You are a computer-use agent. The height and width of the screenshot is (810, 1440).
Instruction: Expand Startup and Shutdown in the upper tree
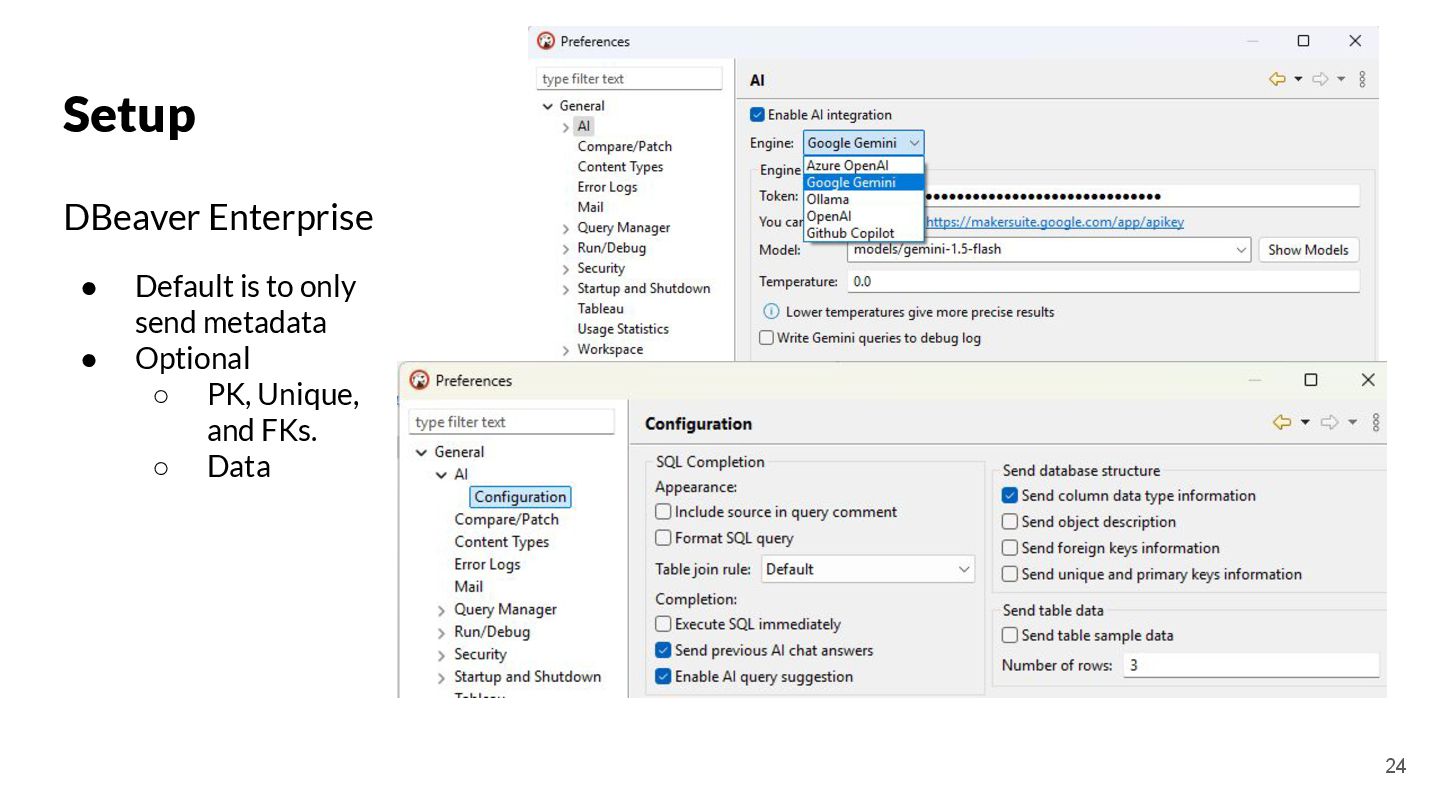point(566,289)
